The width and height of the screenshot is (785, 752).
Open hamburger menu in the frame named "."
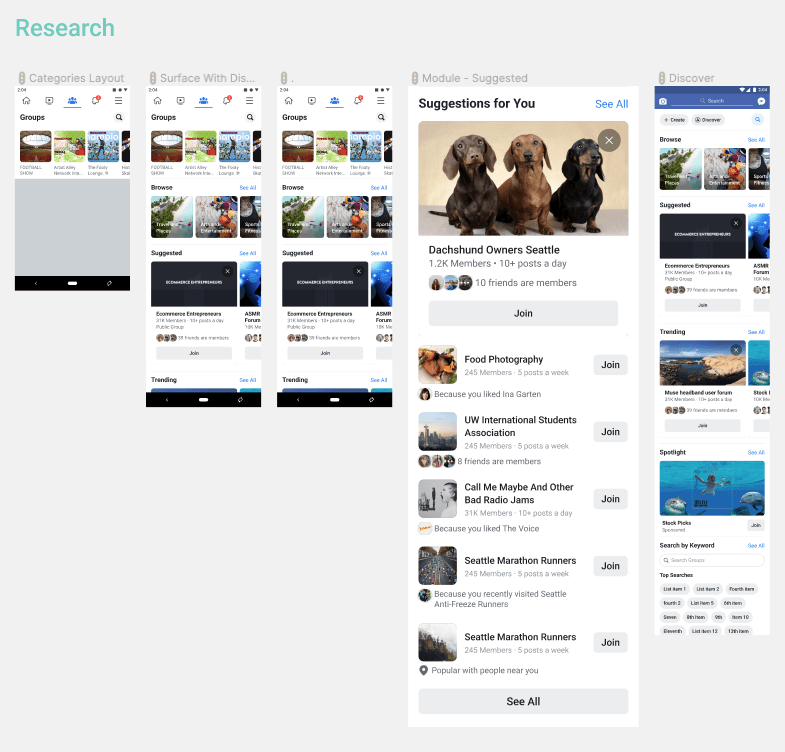(x=380, y=101)
